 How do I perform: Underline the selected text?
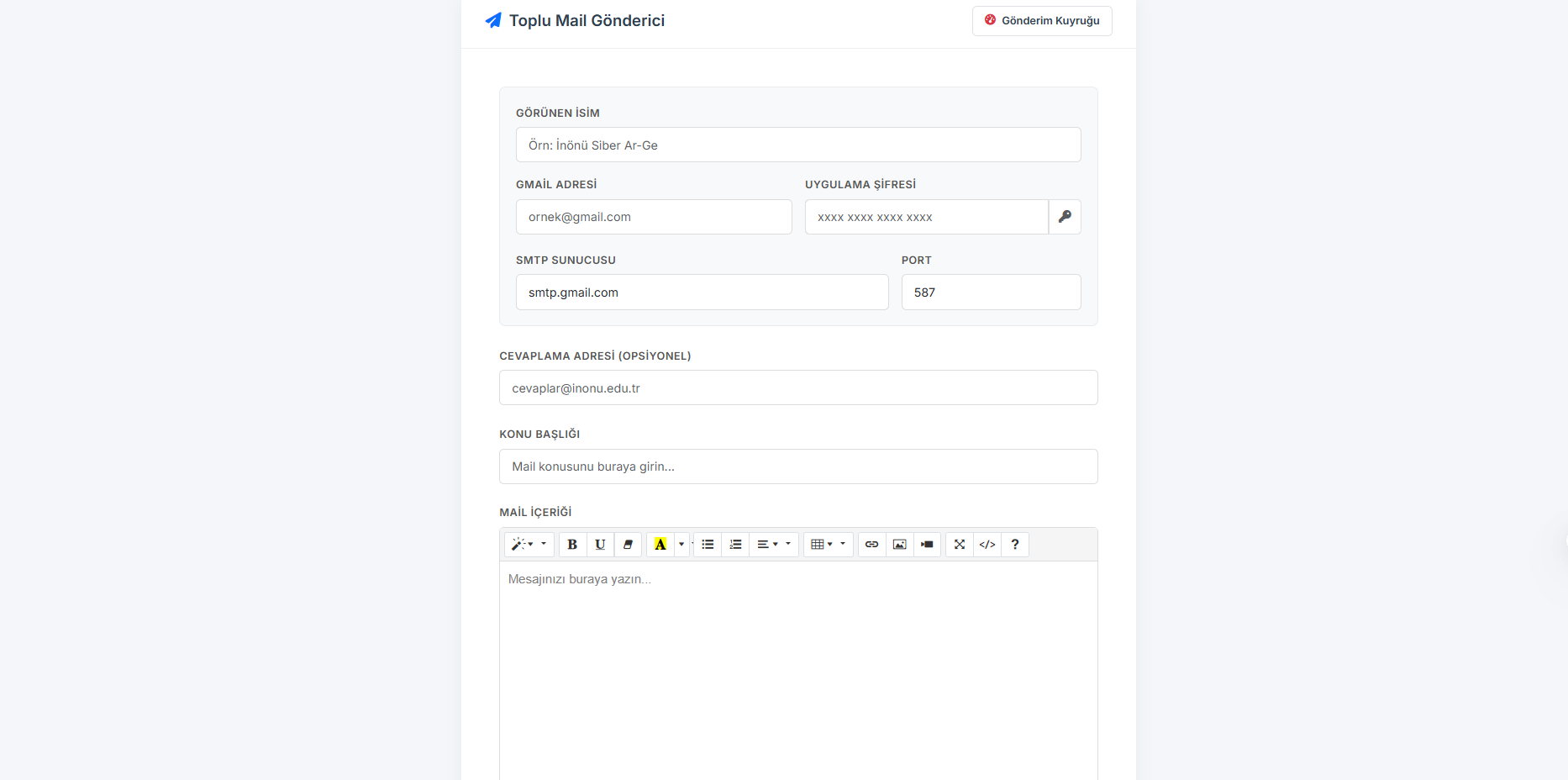[x=600, y=545]
